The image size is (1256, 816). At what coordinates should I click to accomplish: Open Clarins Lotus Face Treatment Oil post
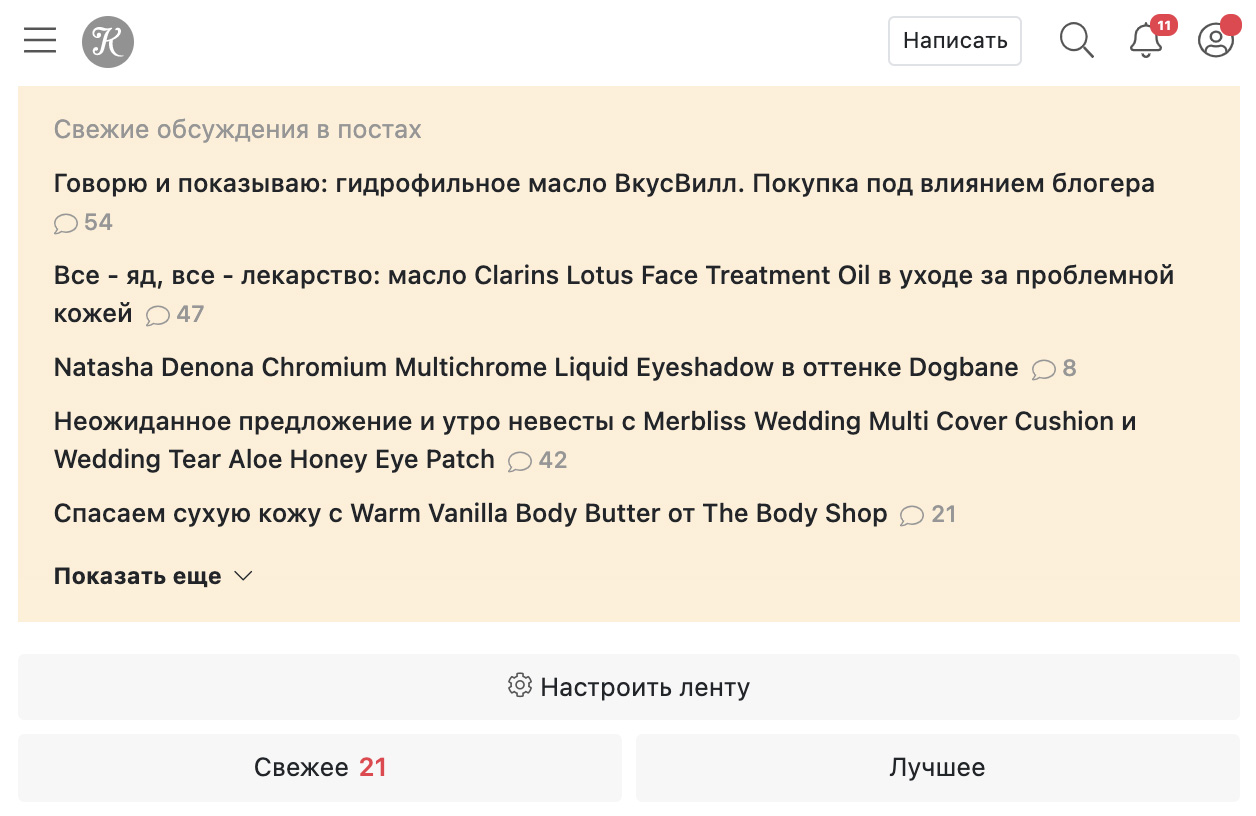613,276
